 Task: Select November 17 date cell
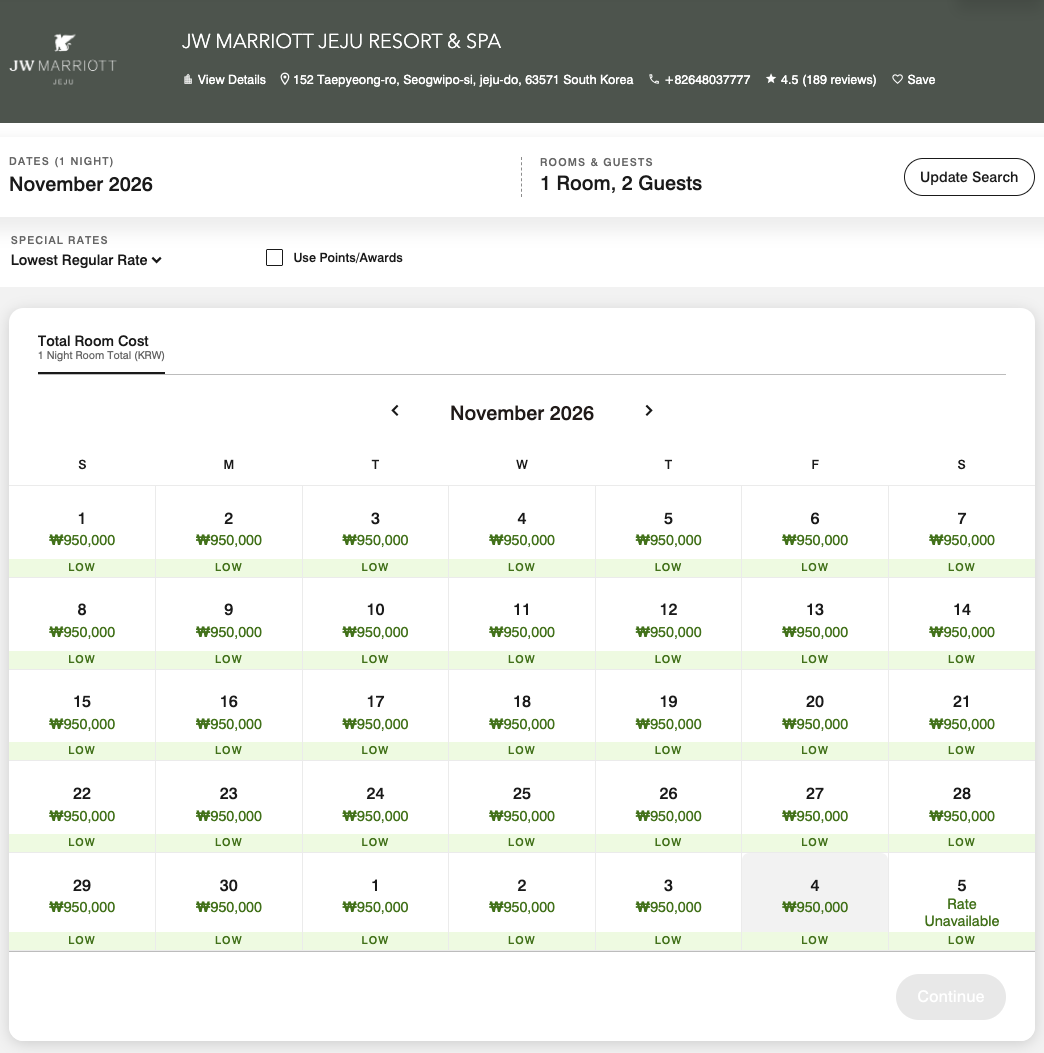[375, 715]
